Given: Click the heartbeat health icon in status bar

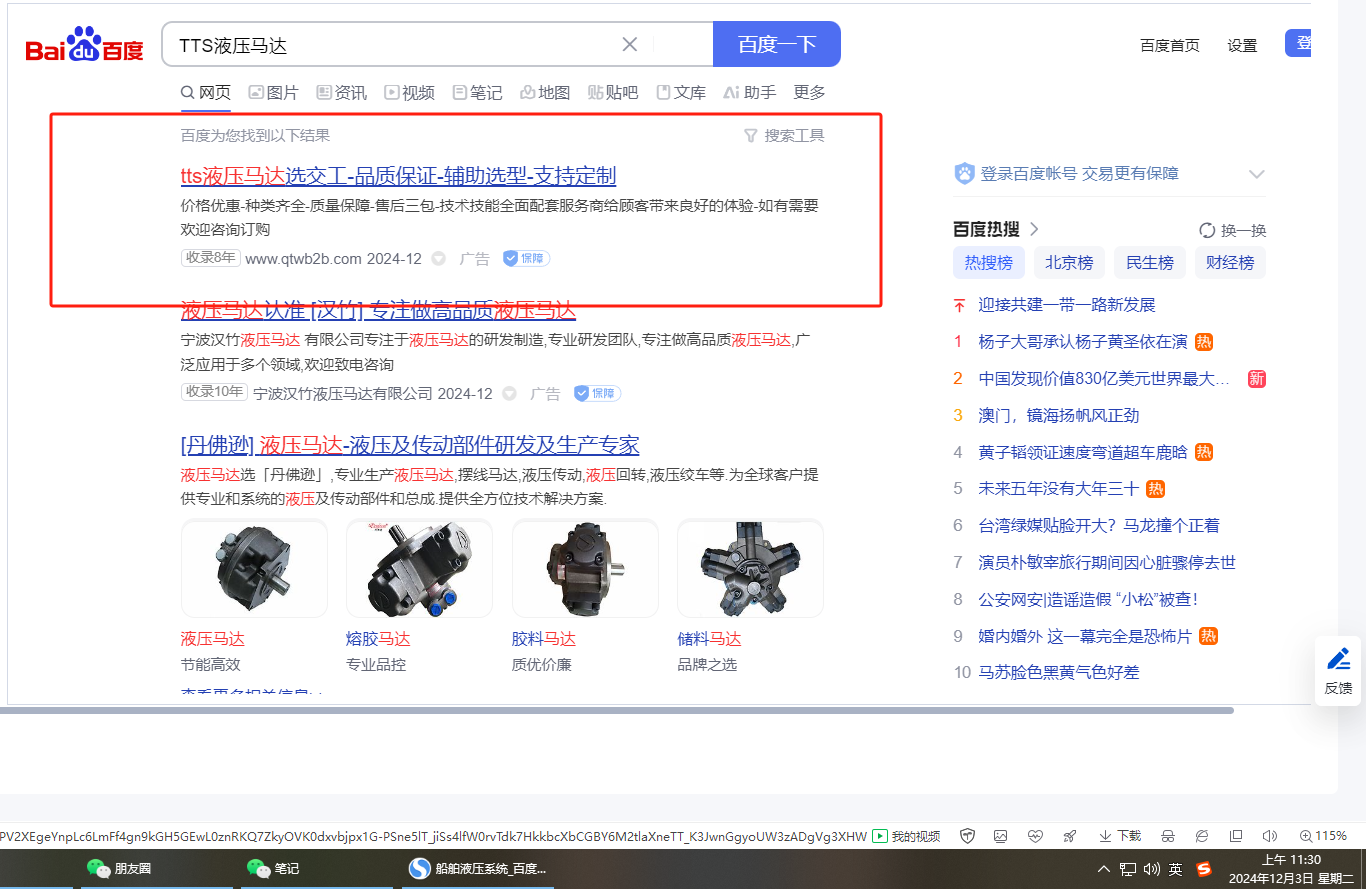Looking at the screenshot, I should click(x=1035, y=836).
